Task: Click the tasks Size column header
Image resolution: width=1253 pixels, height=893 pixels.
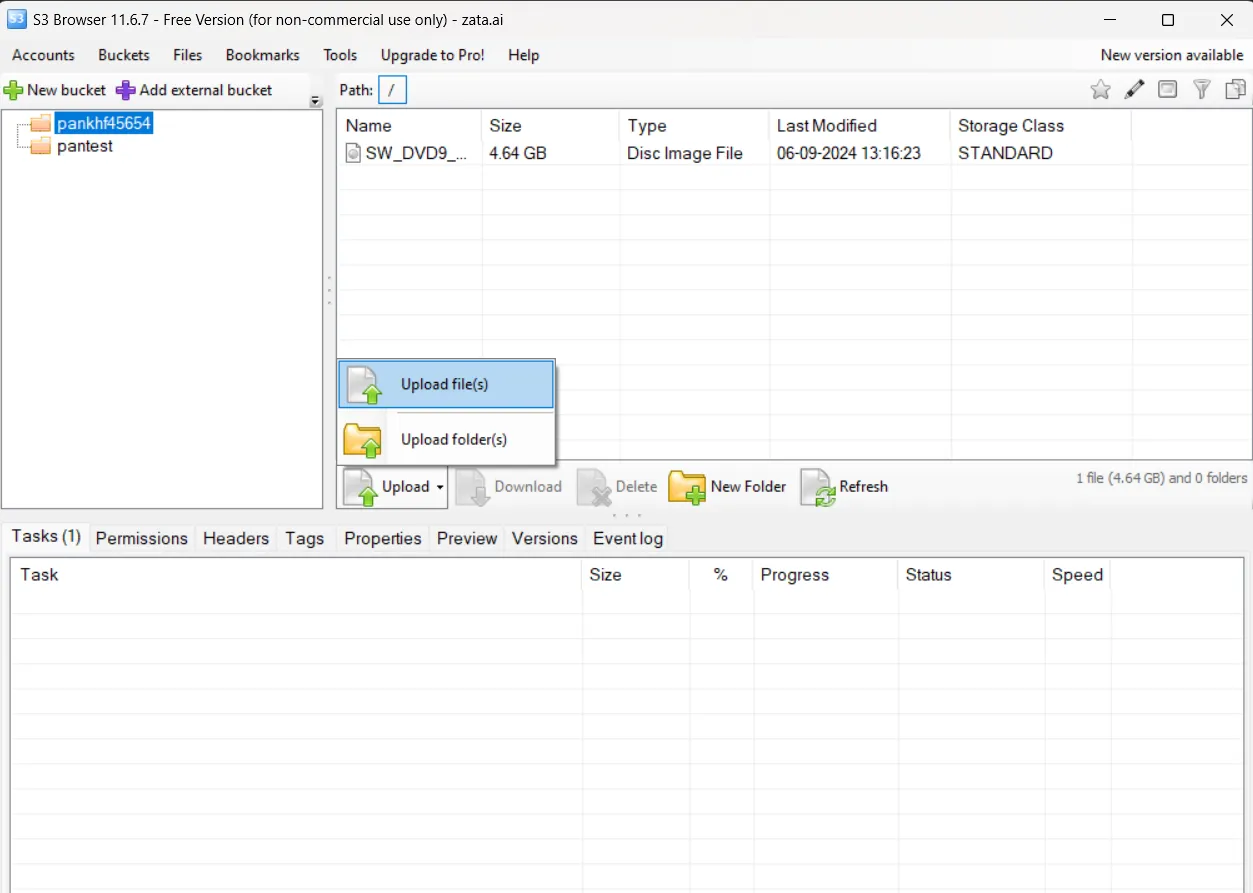Action: [x=636, y=575]
